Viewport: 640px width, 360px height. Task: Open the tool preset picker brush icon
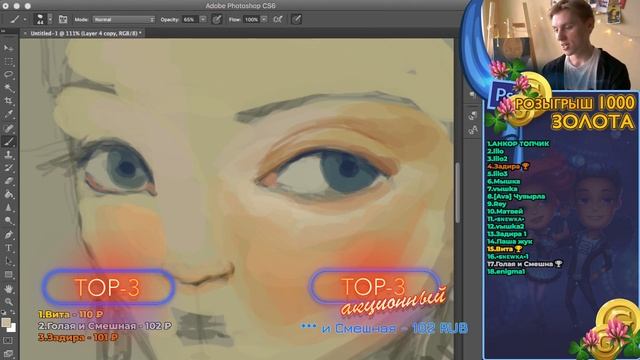15,19
